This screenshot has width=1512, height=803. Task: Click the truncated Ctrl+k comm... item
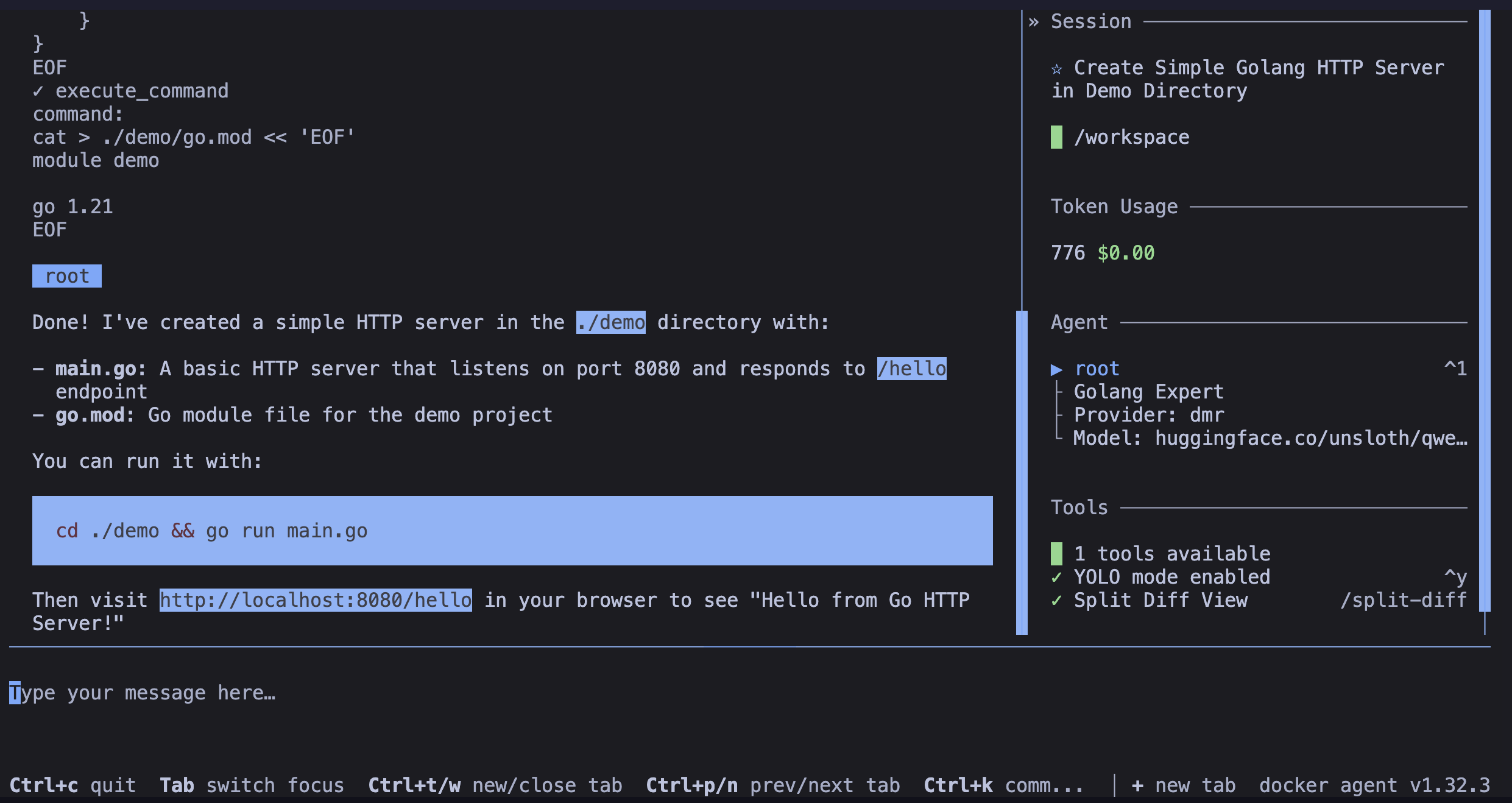1003,785
